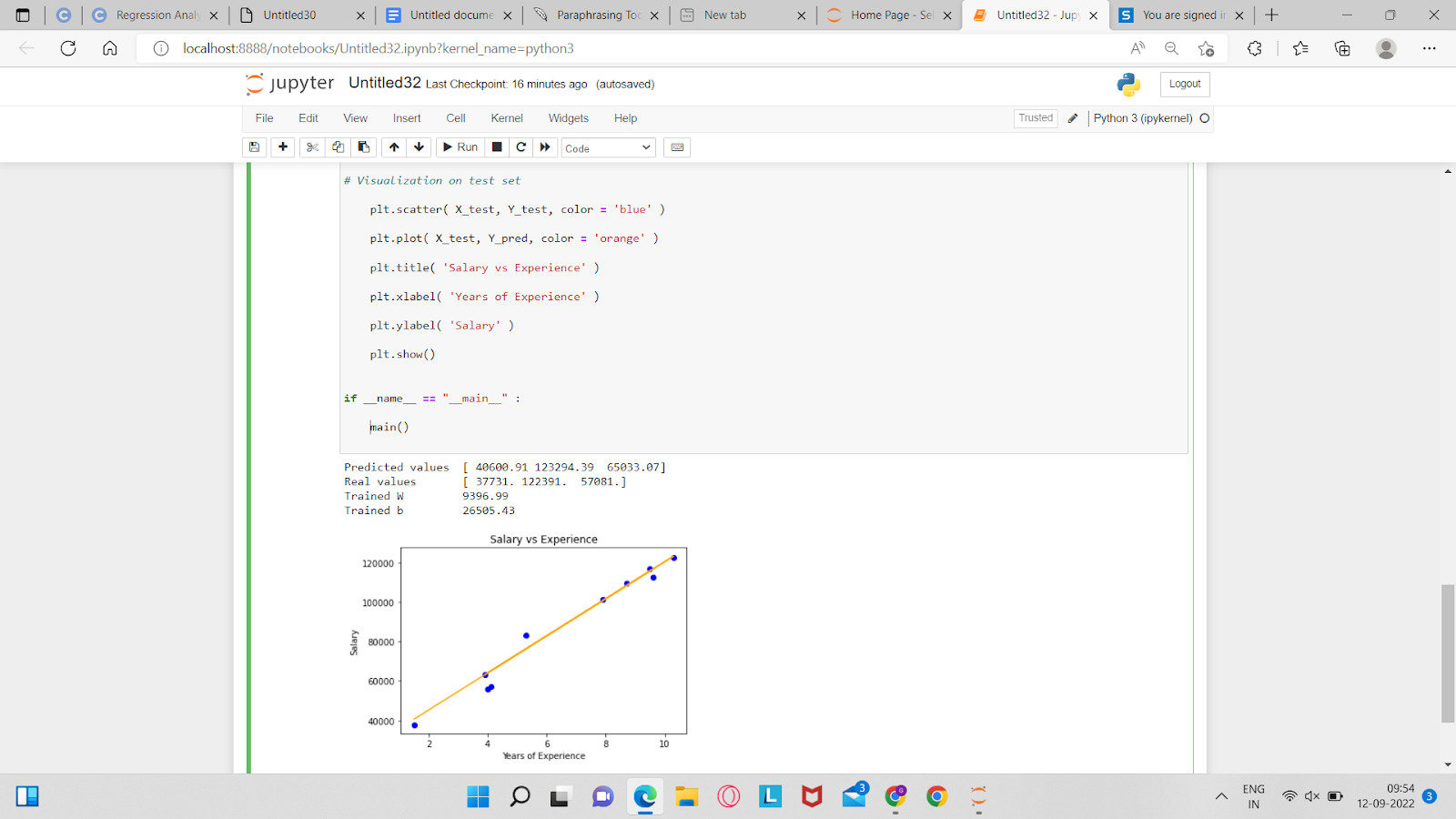Click the Jupyter logo
Screen dimensions: 1456x819
290,84
